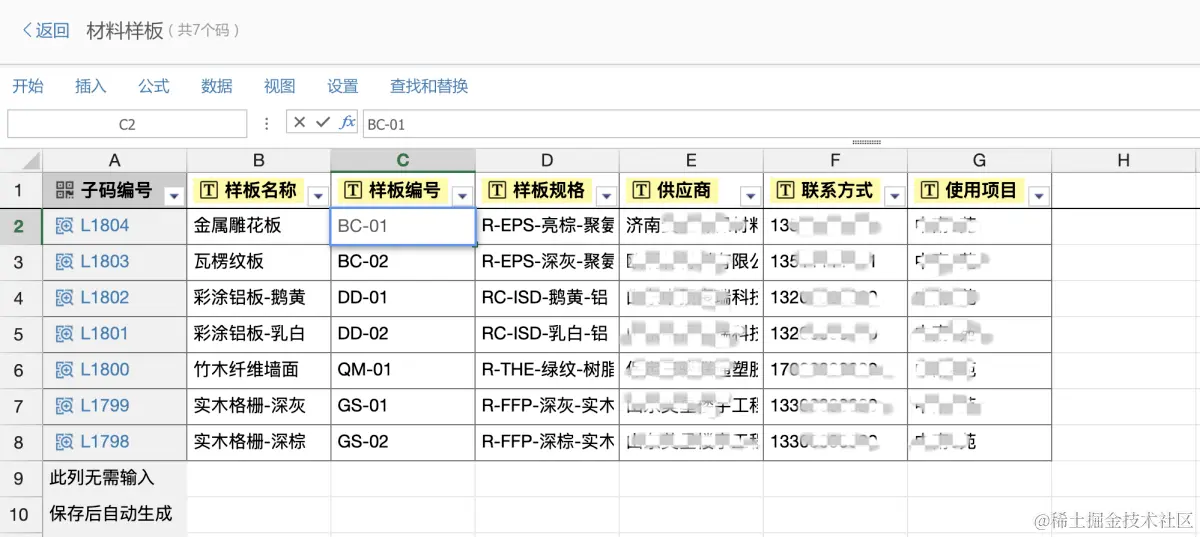Click the code icon next to L1799
The width and height of the screenshot is (1200, 537).
(x=65, y=406)
